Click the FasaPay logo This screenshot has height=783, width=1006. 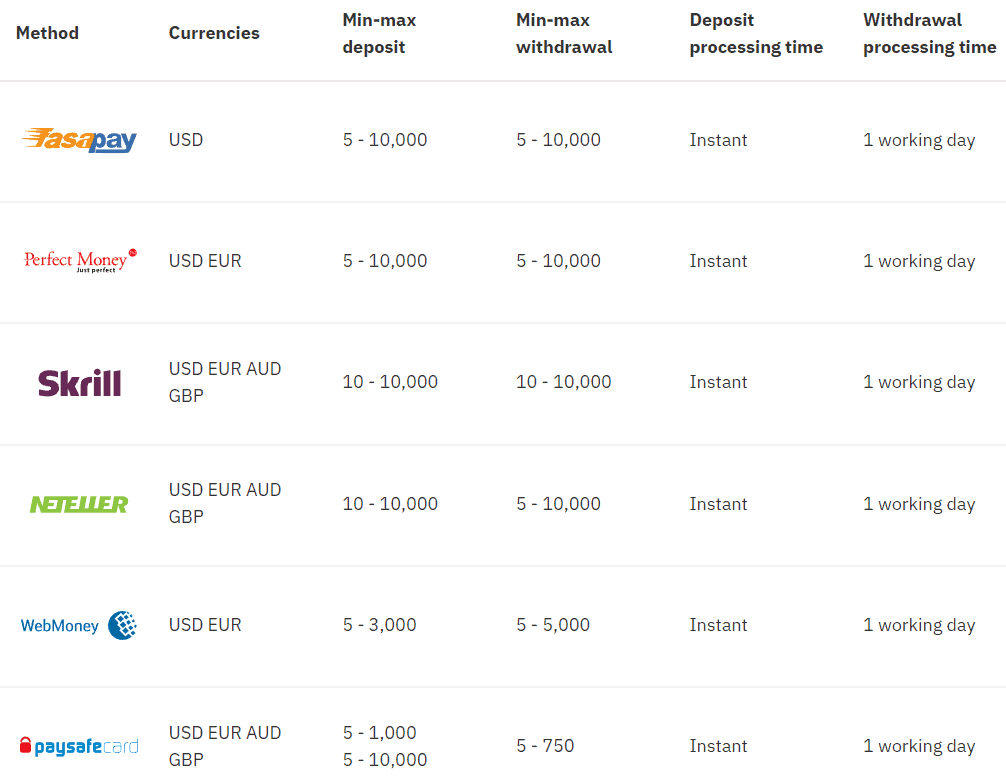pos(79,140)
